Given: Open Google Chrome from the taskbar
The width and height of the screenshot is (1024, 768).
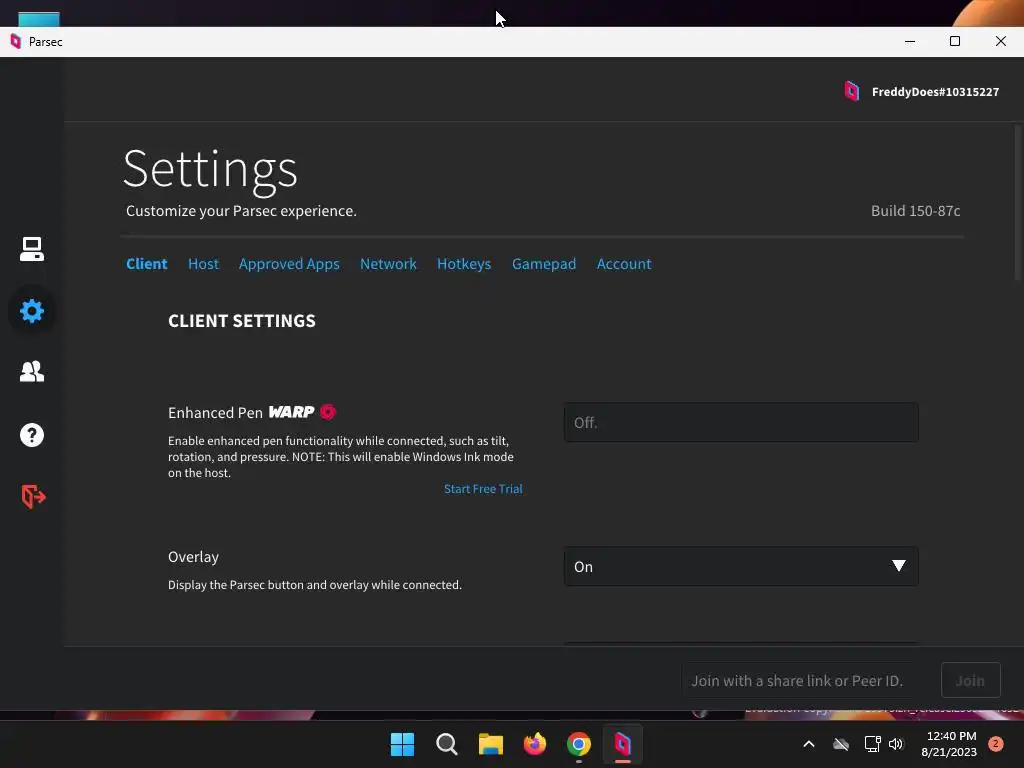Looking at the screenshot, I should [579, 744].
